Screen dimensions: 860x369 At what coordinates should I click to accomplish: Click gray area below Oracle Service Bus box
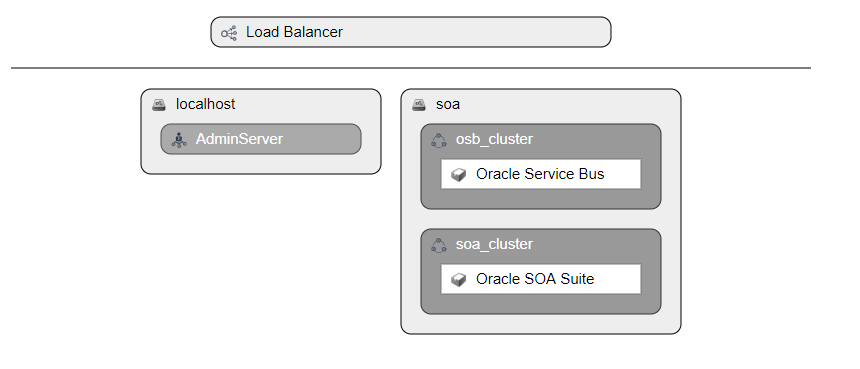541,198
